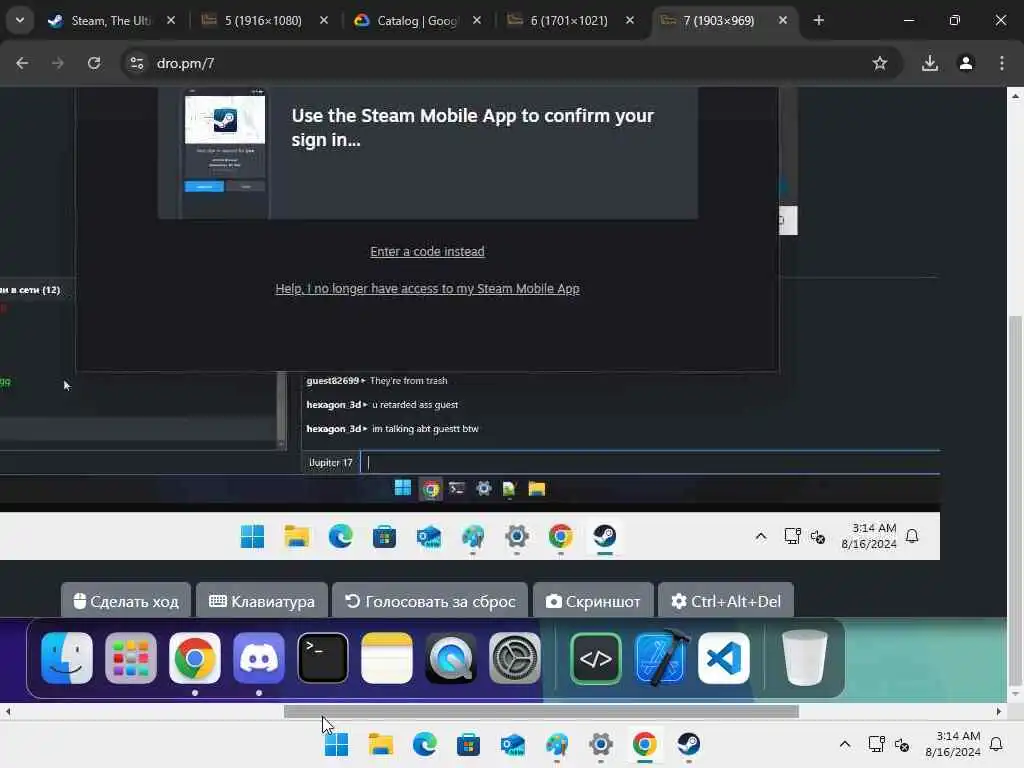Open the Windows Start menu at bottom

(x=336, y=744)
